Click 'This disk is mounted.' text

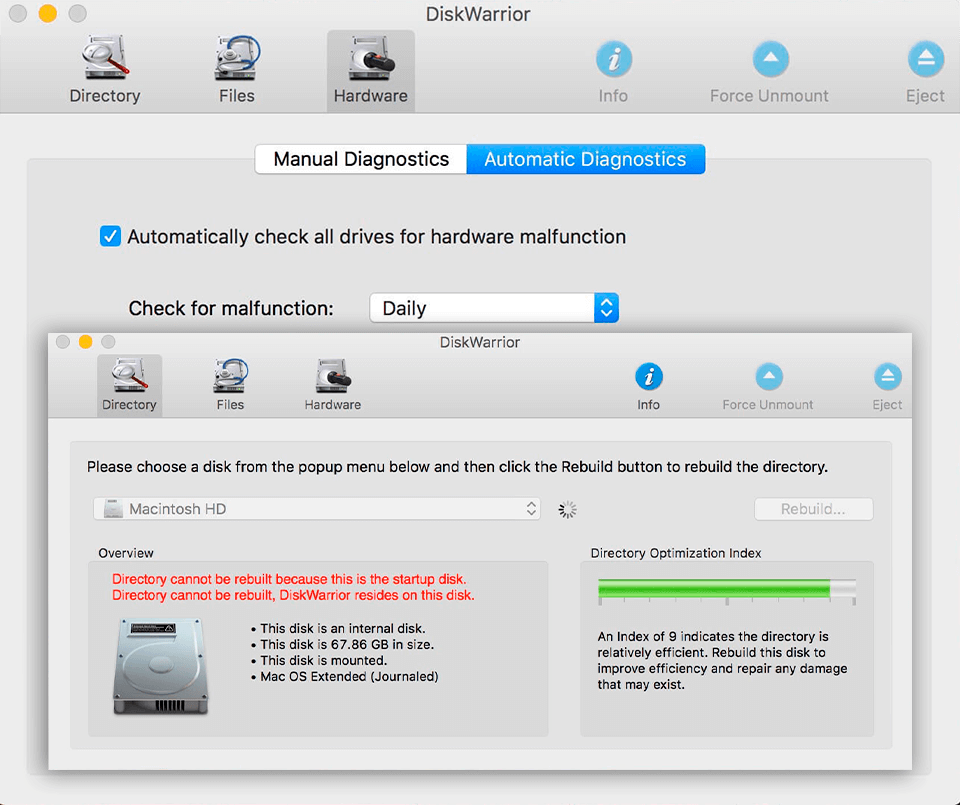pos(323,661)
